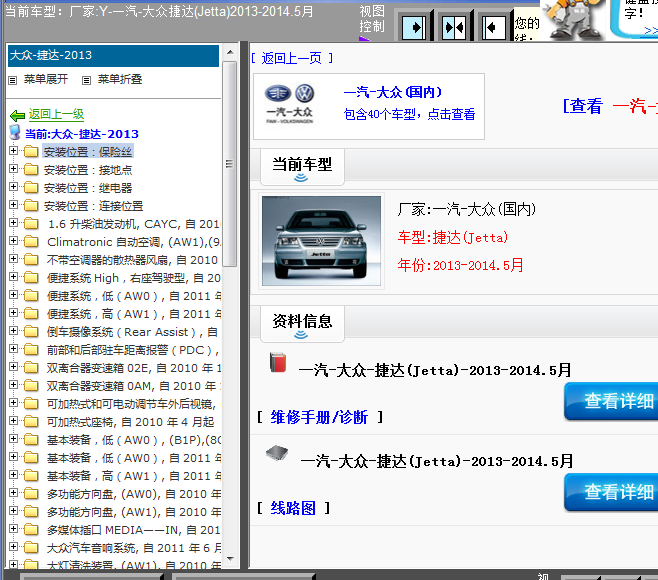Expand the 1.6 升柴油发动机 CAYC node
Screen dimensions: 658x580
[13, 223]
